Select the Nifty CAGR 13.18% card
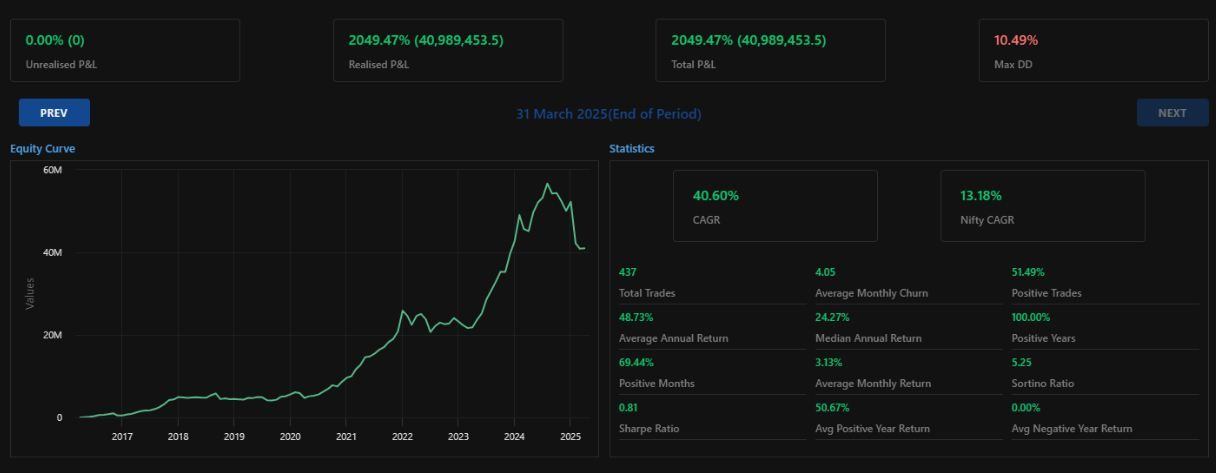 click(1042, 206)
